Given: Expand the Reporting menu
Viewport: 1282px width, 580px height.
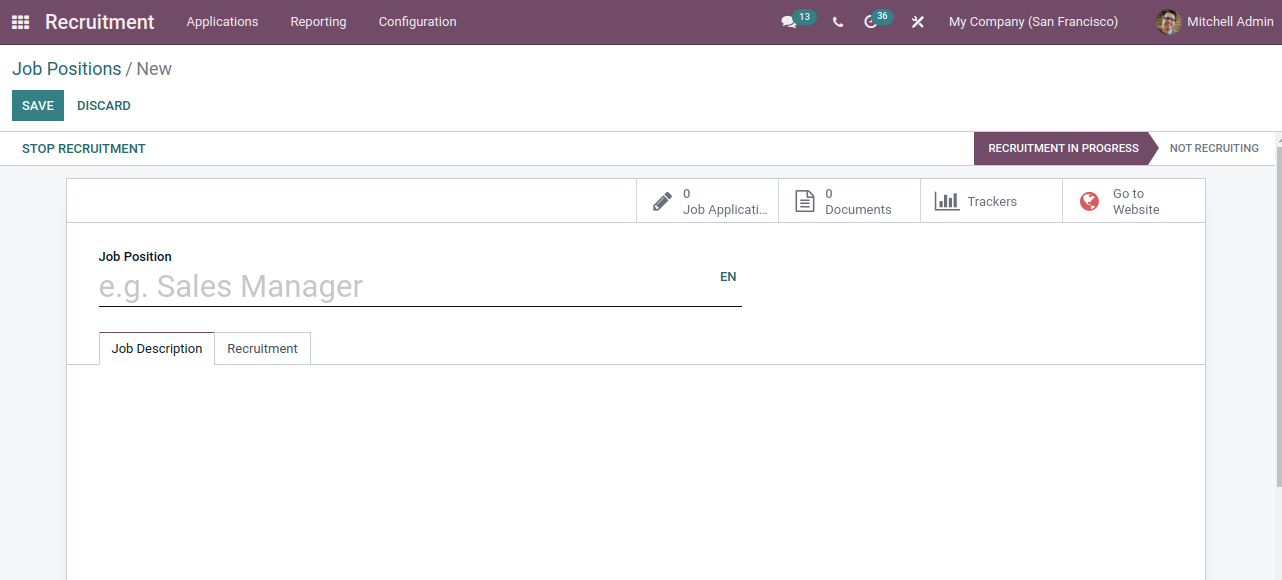Looking at the screenshot, I should coord(318,22).
